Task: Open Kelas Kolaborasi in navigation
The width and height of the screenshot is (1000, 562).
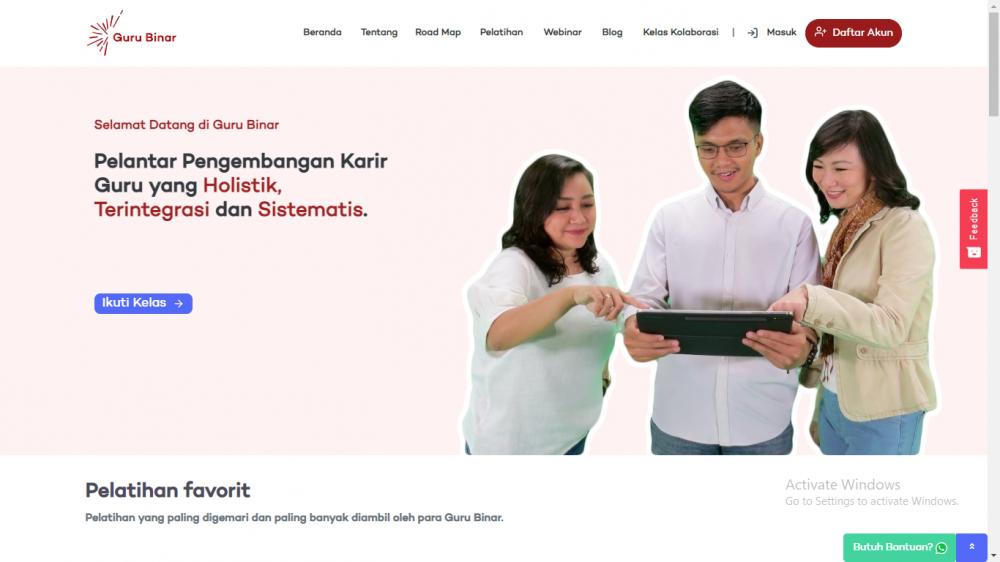Action: (680, 33)
